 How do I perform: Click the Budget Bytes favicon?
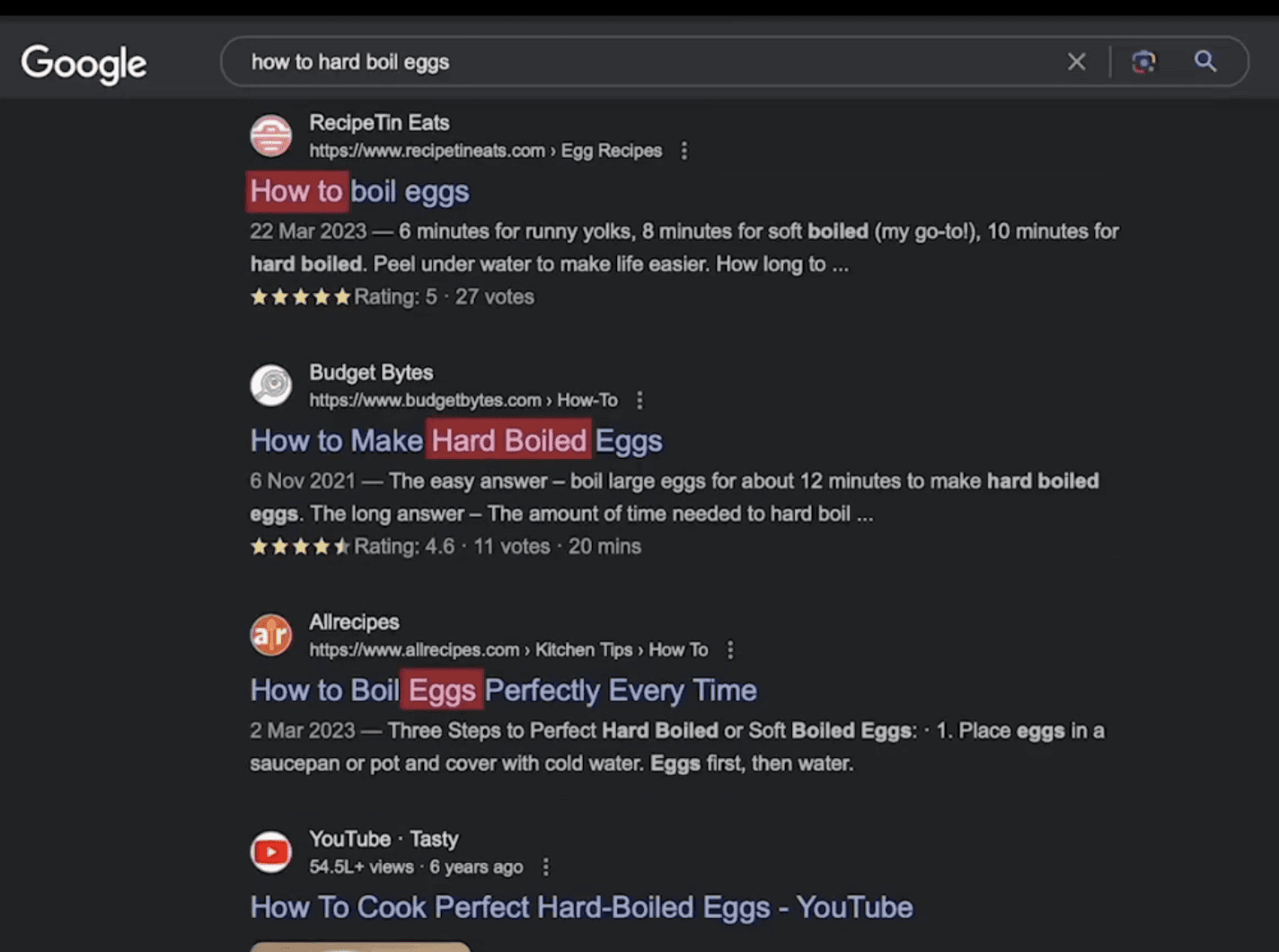pos(270,385)
